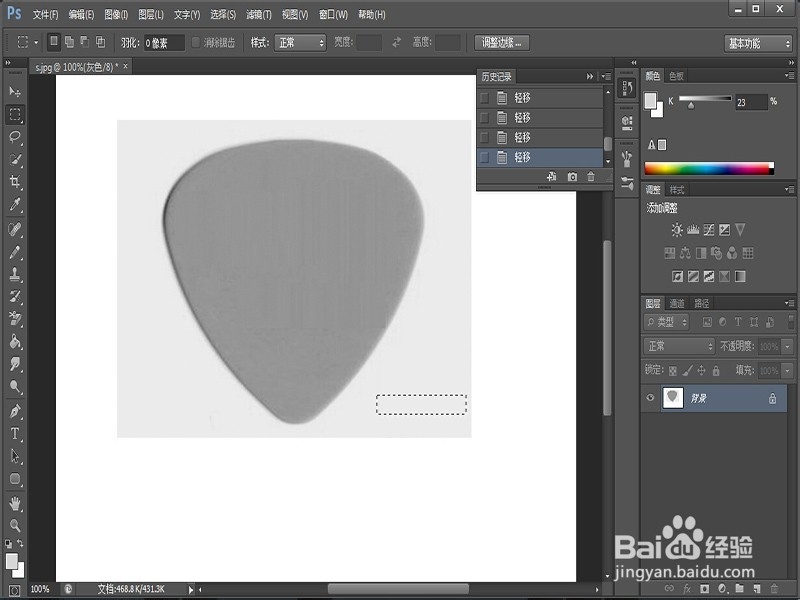Select the Healing Brush tool
This screenshot has width=800, height=600.
click(x=15, y=230)
